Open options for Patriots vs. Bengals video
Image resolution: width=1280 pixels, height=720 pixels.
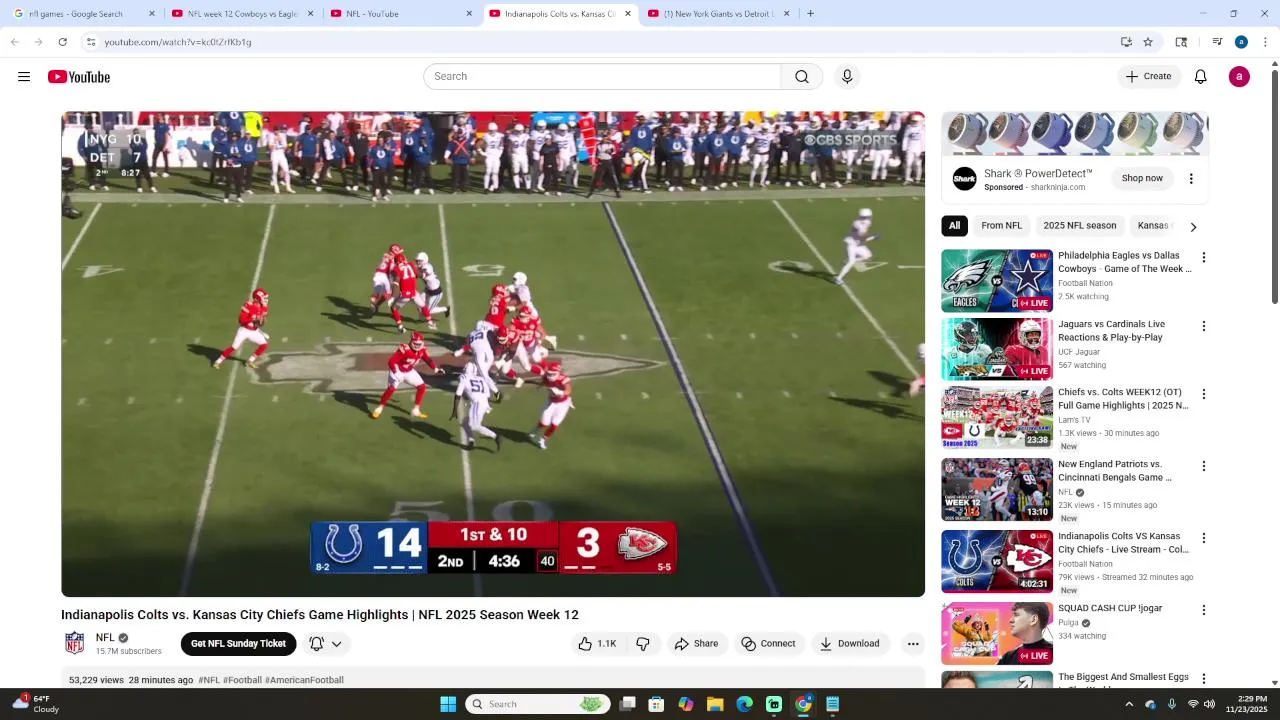(1204, 466)
